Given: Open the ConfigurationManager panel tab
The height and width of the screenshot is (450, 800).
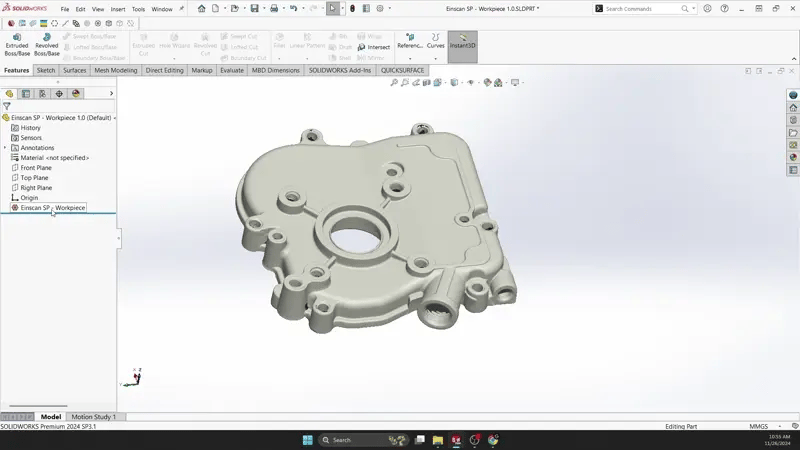Looking at the screenshot, I should point(42,93).
